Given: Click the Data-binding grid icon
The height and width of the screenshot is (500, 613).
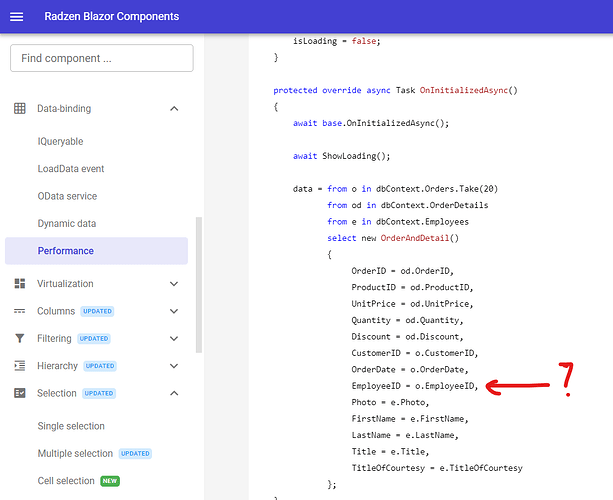Looking at the screenshot, I should (x=20, y=108).
